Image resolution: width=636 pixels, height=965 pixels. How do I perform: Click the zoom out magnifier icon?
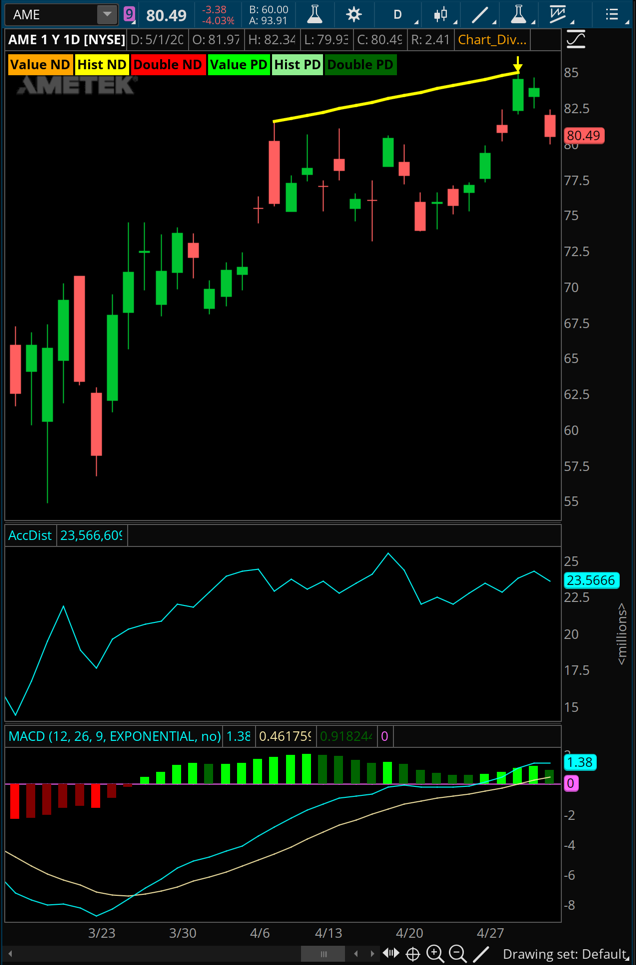457,955
